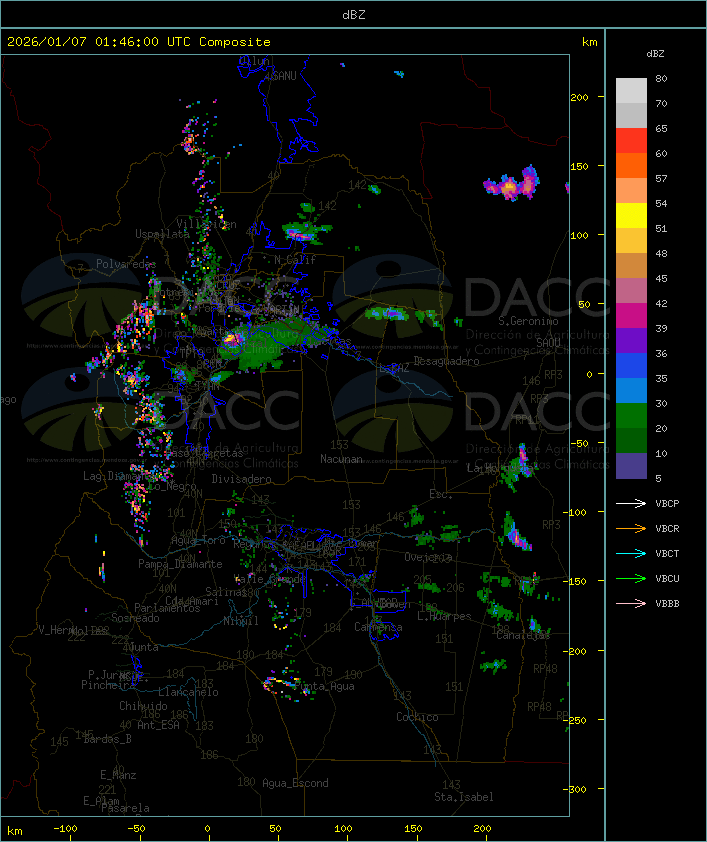The image size is (707, 842).
Task: Click the 2026/01/07 01:46:00 UTC Composite timestamp
Action: pyautogui.click(x=139, y=42)
